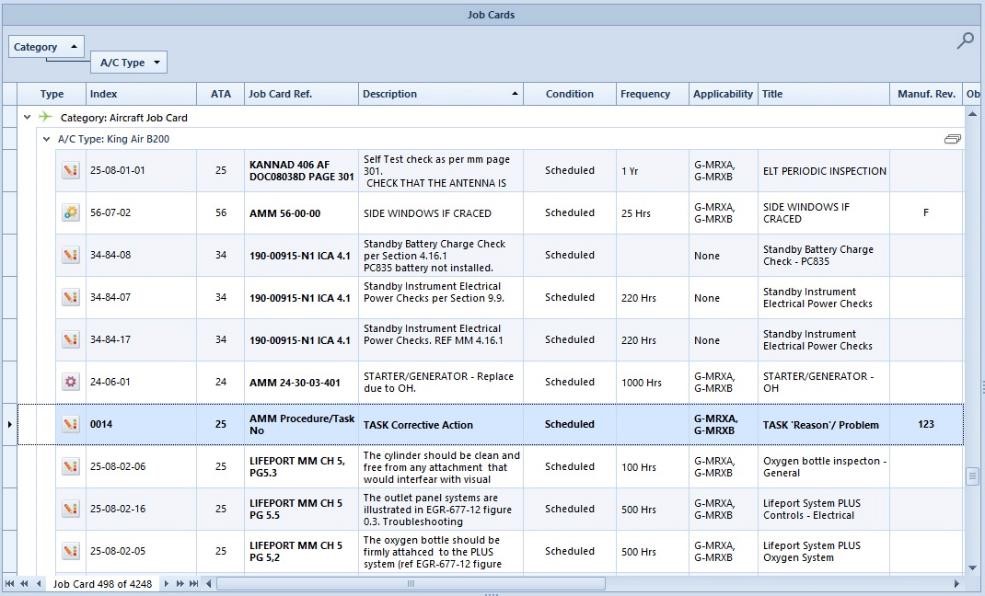
Task: Click current row indicator arrow for row 0014
Action: [9, 425]
